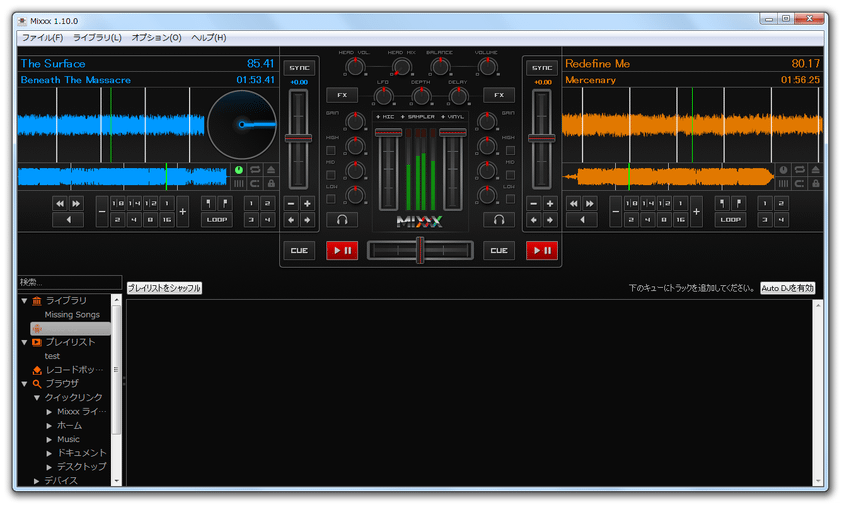Click left deck beat-loop halve minus button
This screenshot has width=844, height=505.
coord(102,212)
